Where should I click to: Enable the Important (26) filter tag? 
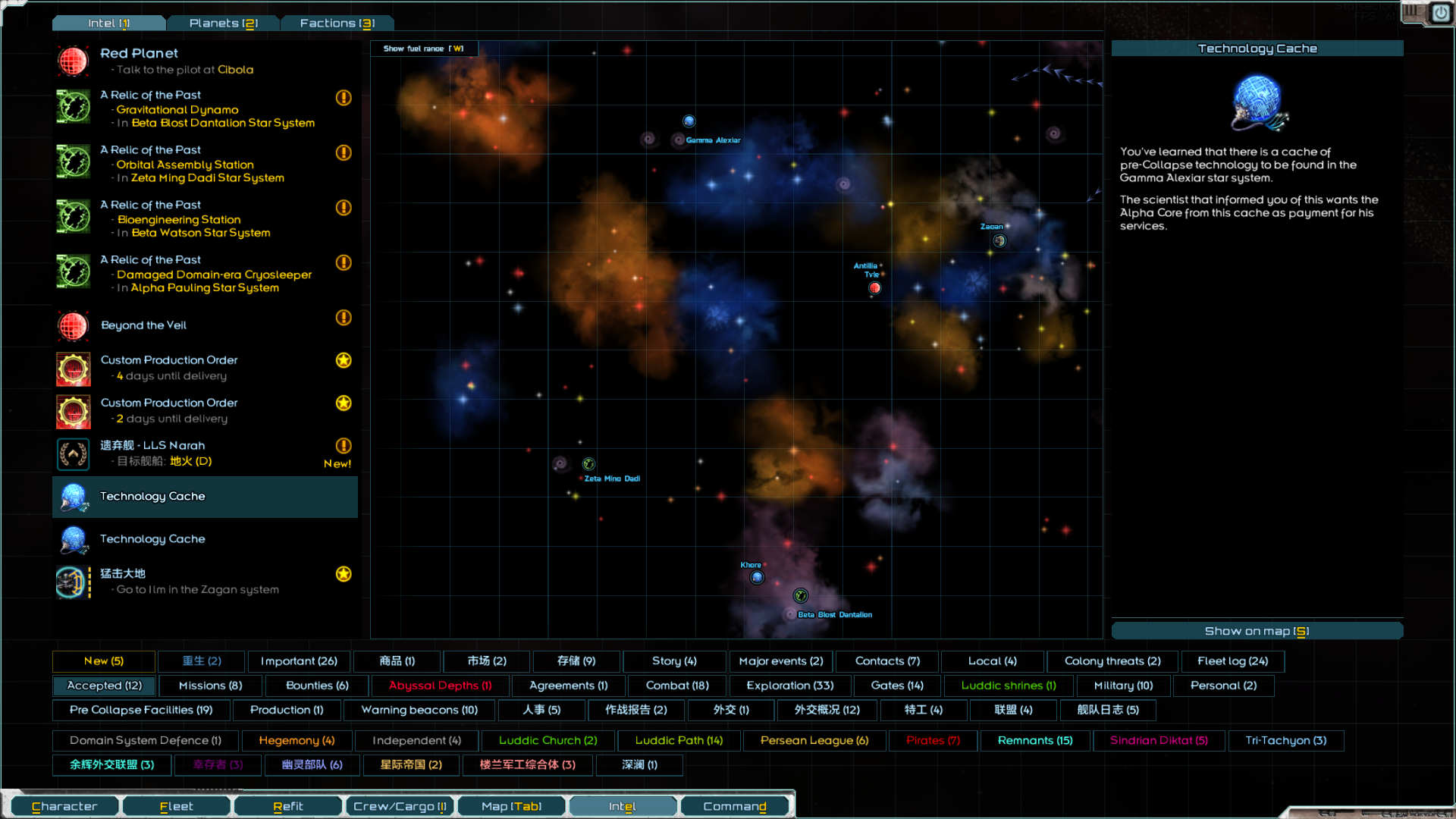299,661
